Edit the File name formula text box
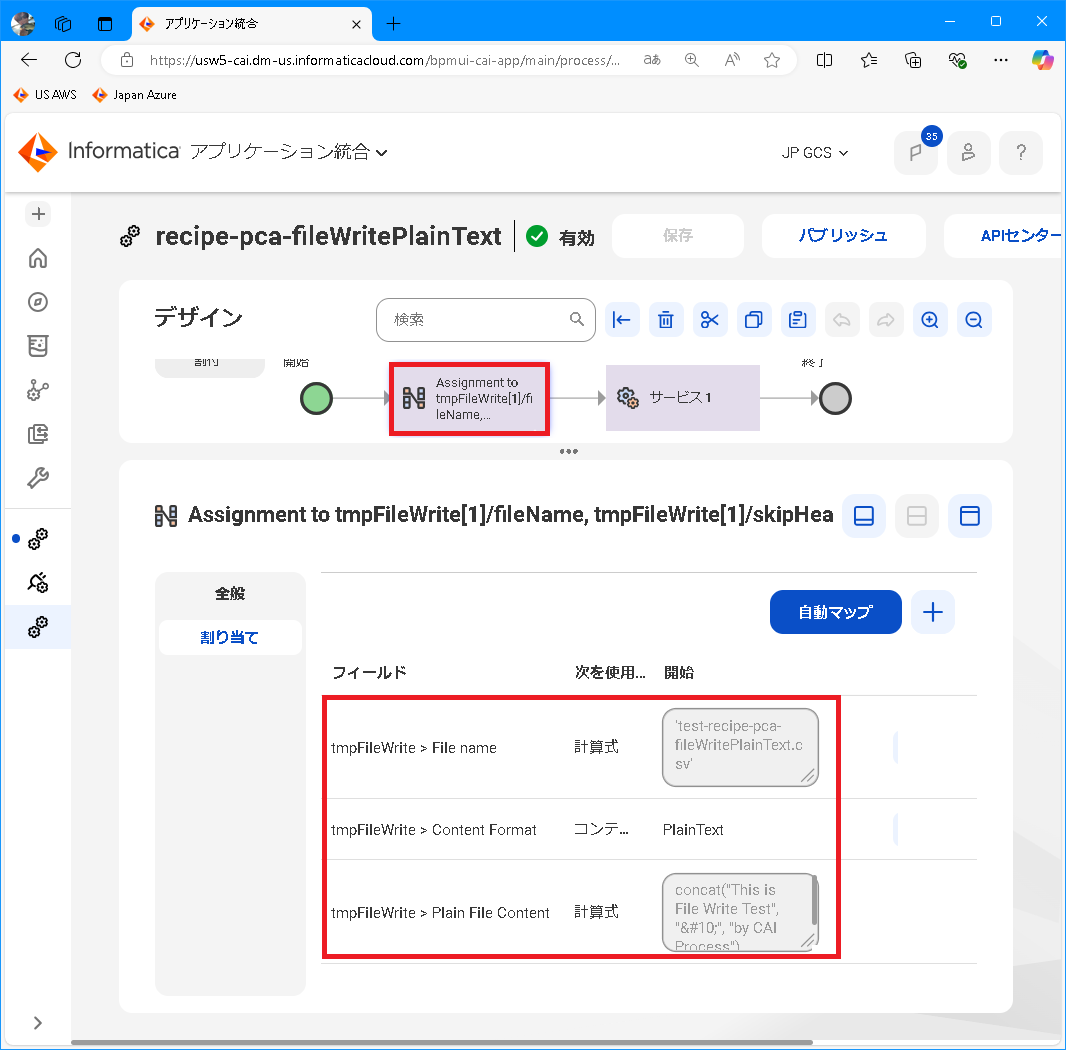1066x1050 pixels. pyautogui.click(x=740, y=747)
